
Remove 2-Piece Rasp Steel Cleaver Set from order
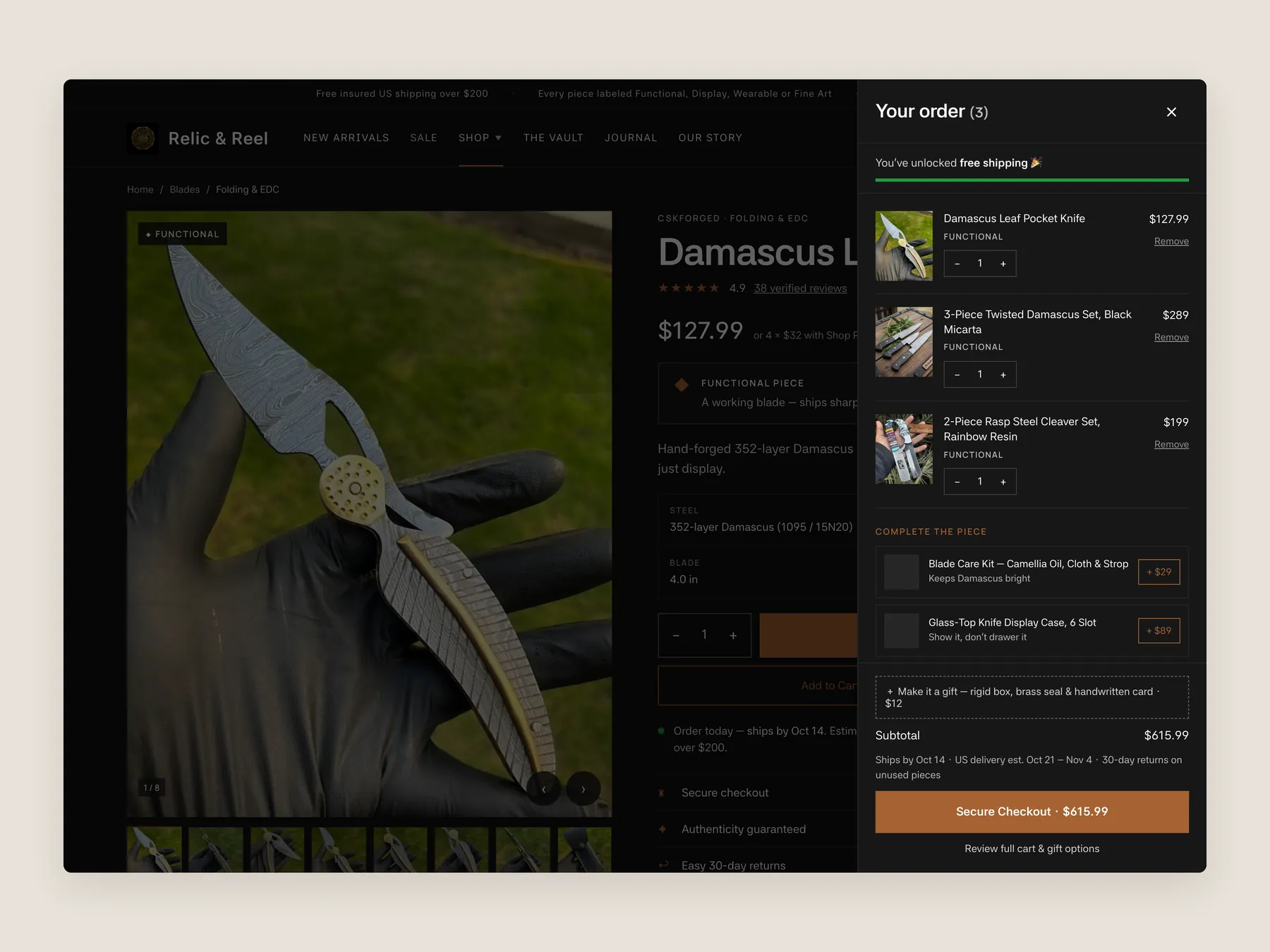[1171, 444]
